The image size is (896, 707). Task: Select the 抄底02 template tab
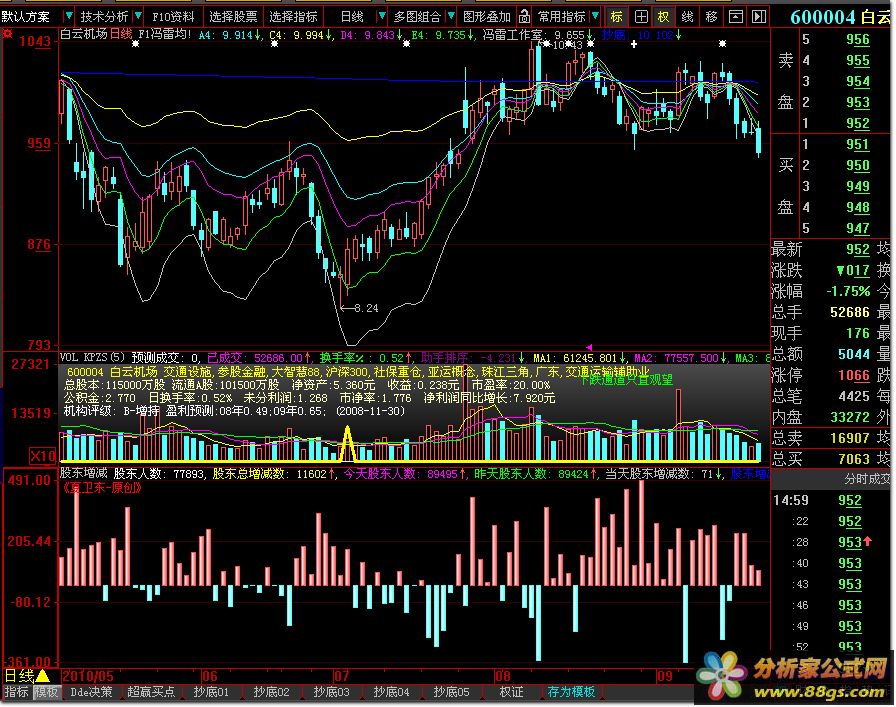pyautogui.click(x=271, y=692)
